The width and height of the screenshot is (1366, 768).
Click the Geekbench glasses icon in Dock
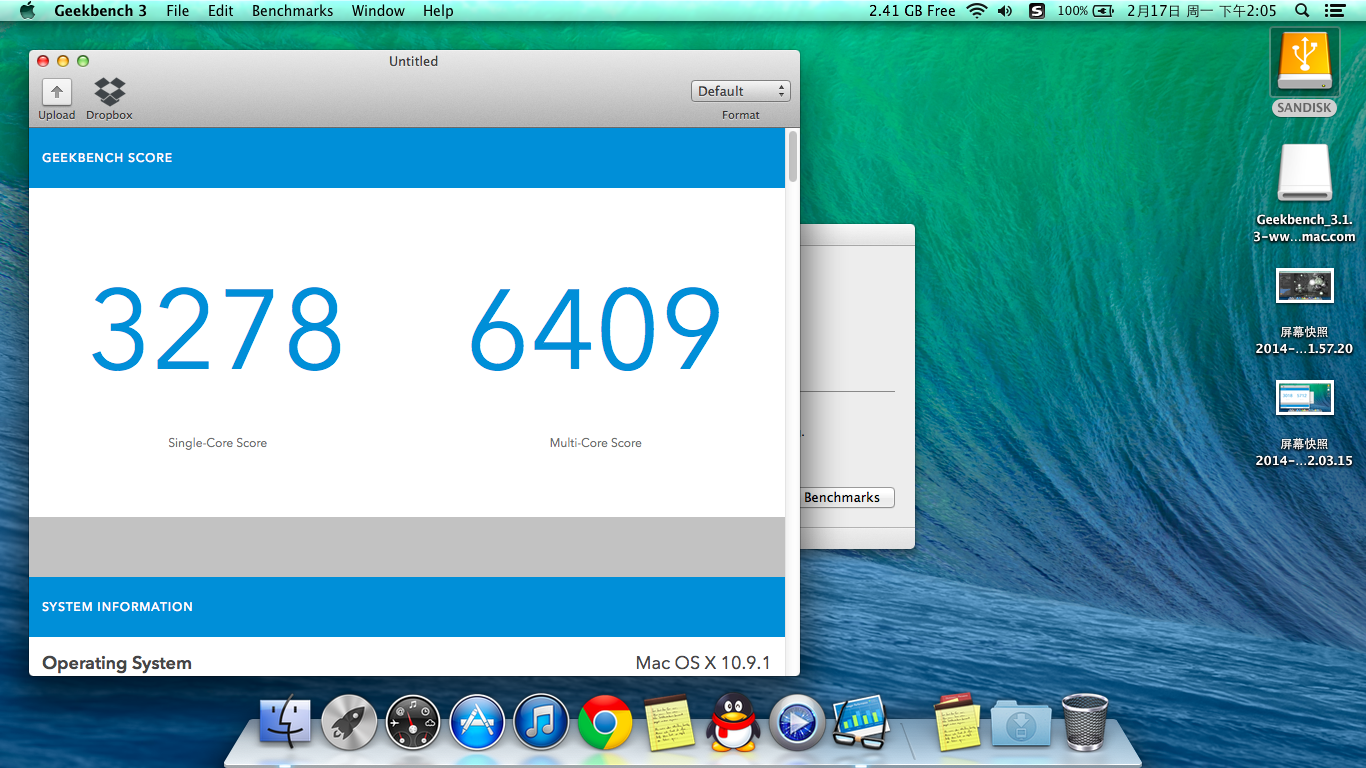860,722
